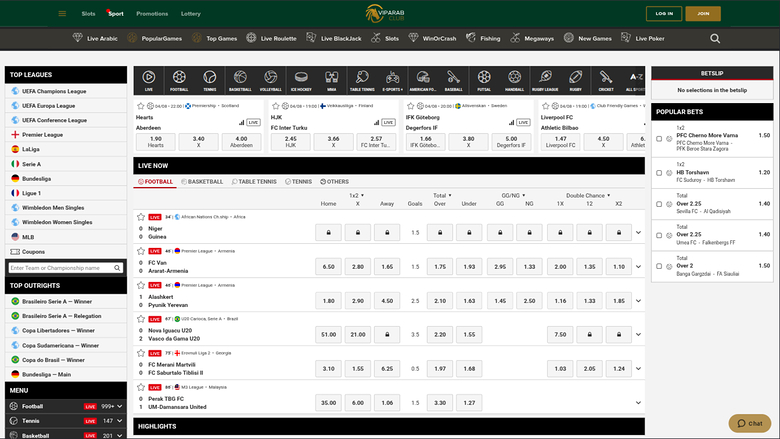Screen dimensions: 780x439
Task: Open the hamburger menu in the header
Action: coord(62,13)
